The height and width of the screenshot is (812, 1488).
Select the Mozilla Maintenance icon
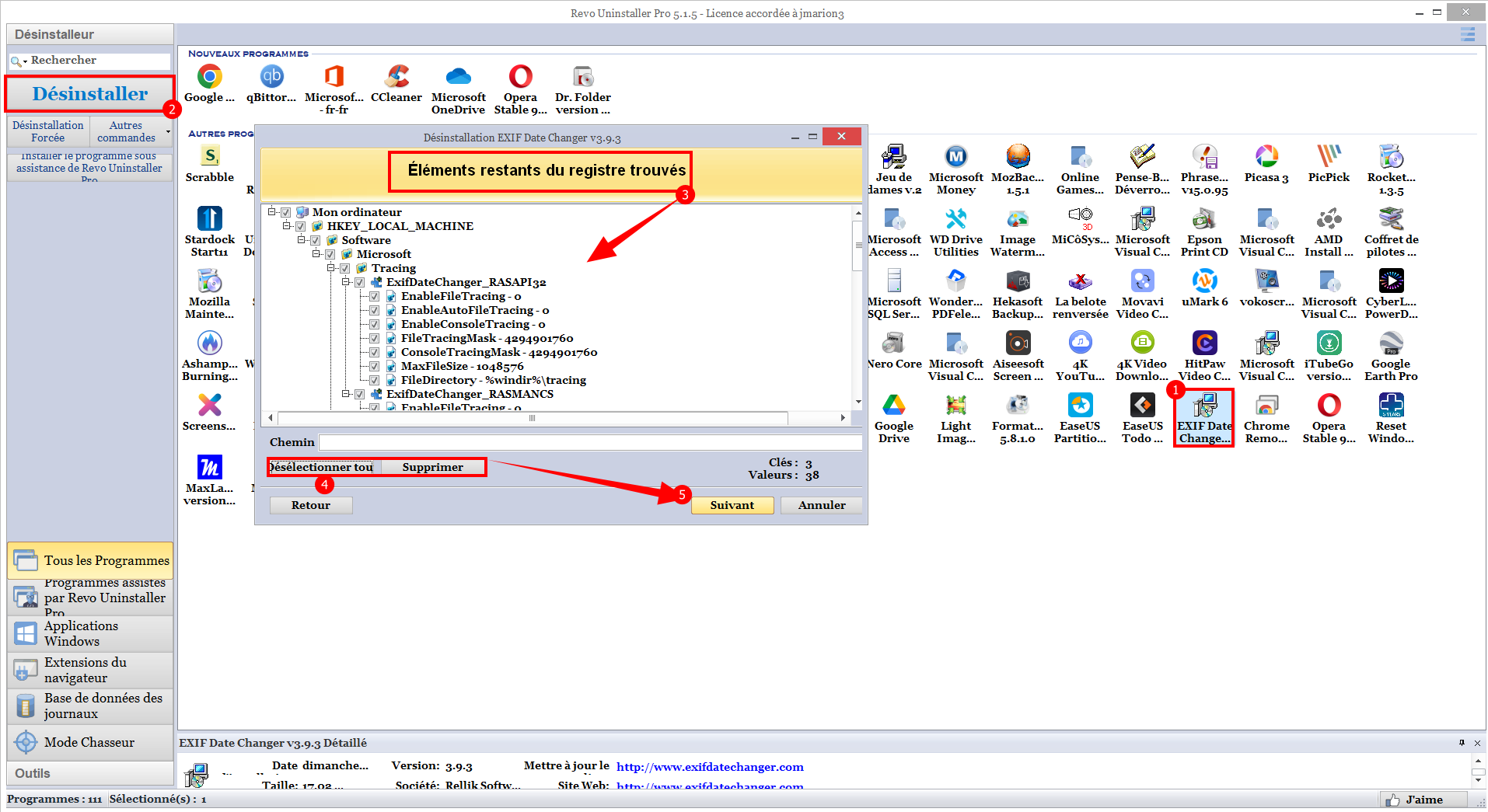(x=210, y=281)
